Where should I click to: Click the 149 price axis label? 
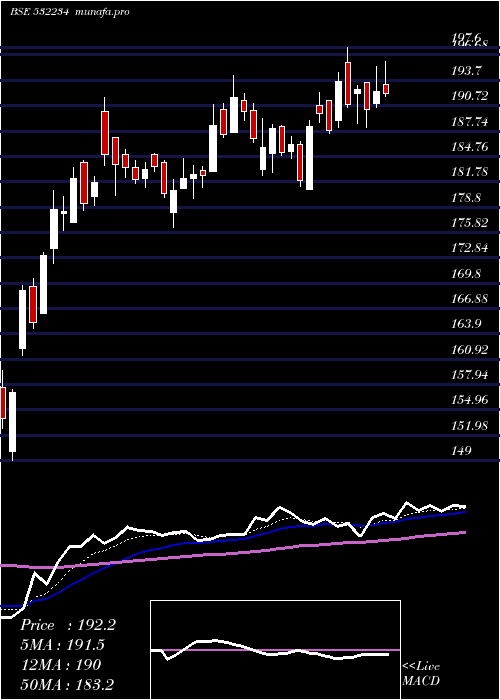pyautogui.click(x=461, y=450)
